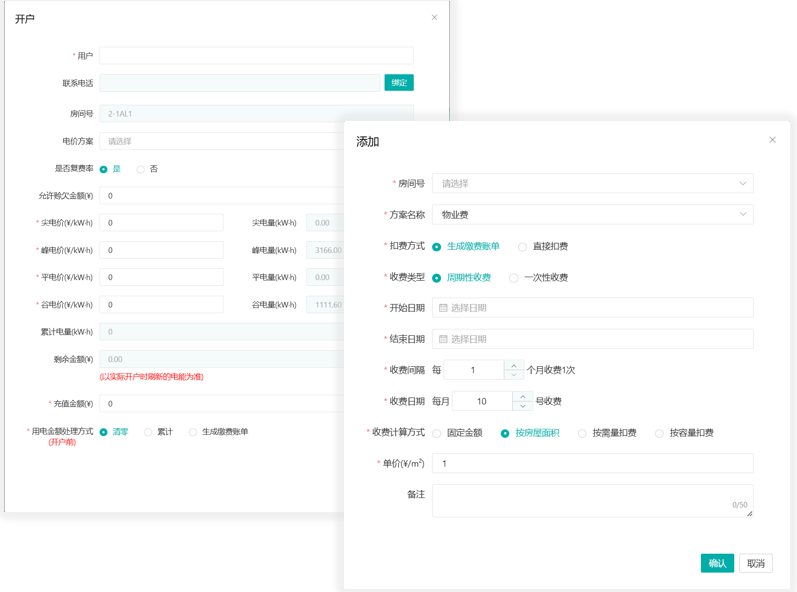Decrease 收费日期 day value with down arrow
The image size is (797, 592).
[522, 406]
